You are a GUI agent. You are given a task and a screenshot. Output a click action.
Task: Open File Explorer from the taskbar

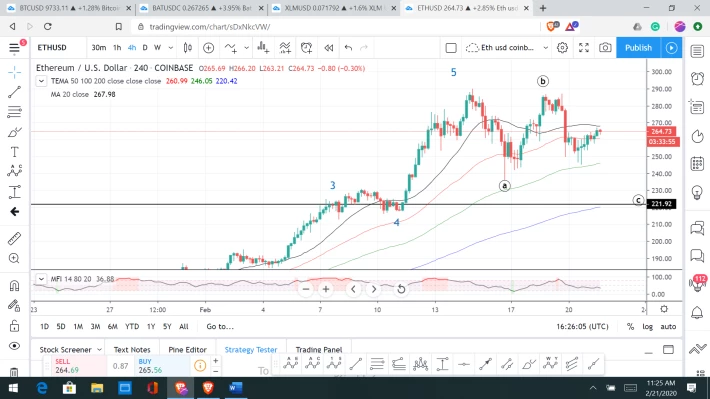(x=97, y=388)
